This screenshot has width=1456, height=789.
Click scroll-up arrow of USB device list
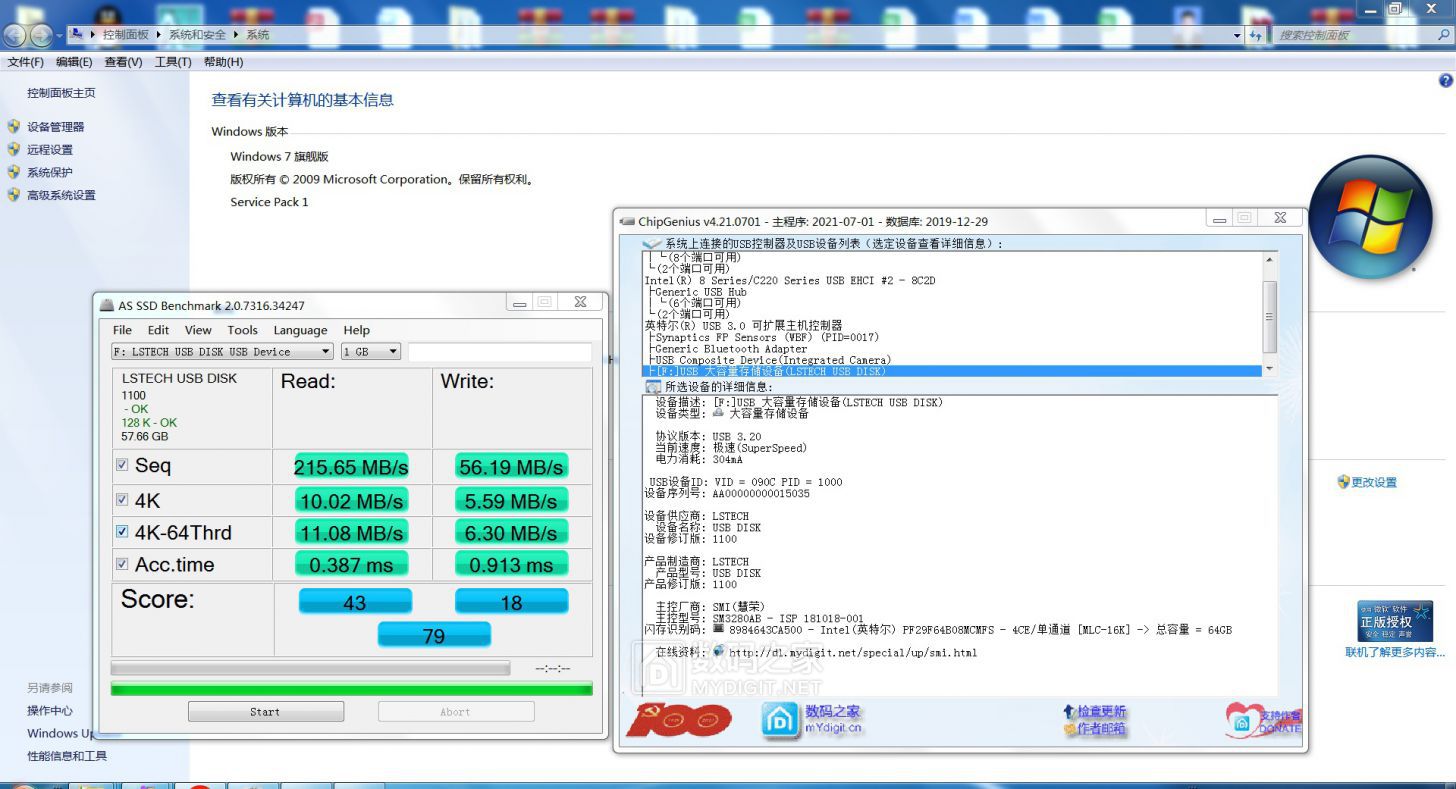coord(1270,259)
